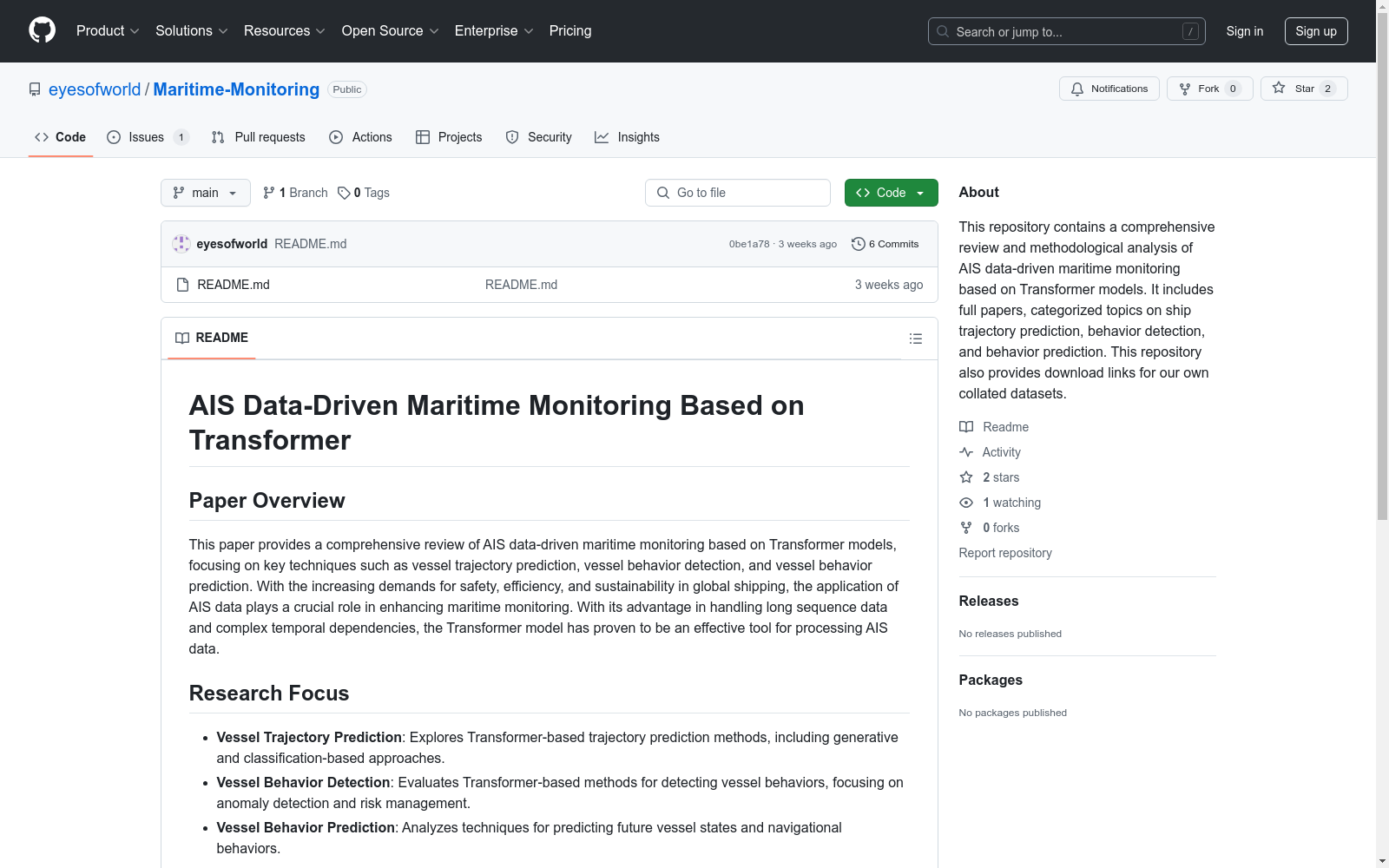
Task: Expand the Solutions menu
Action: pos(192,30)
